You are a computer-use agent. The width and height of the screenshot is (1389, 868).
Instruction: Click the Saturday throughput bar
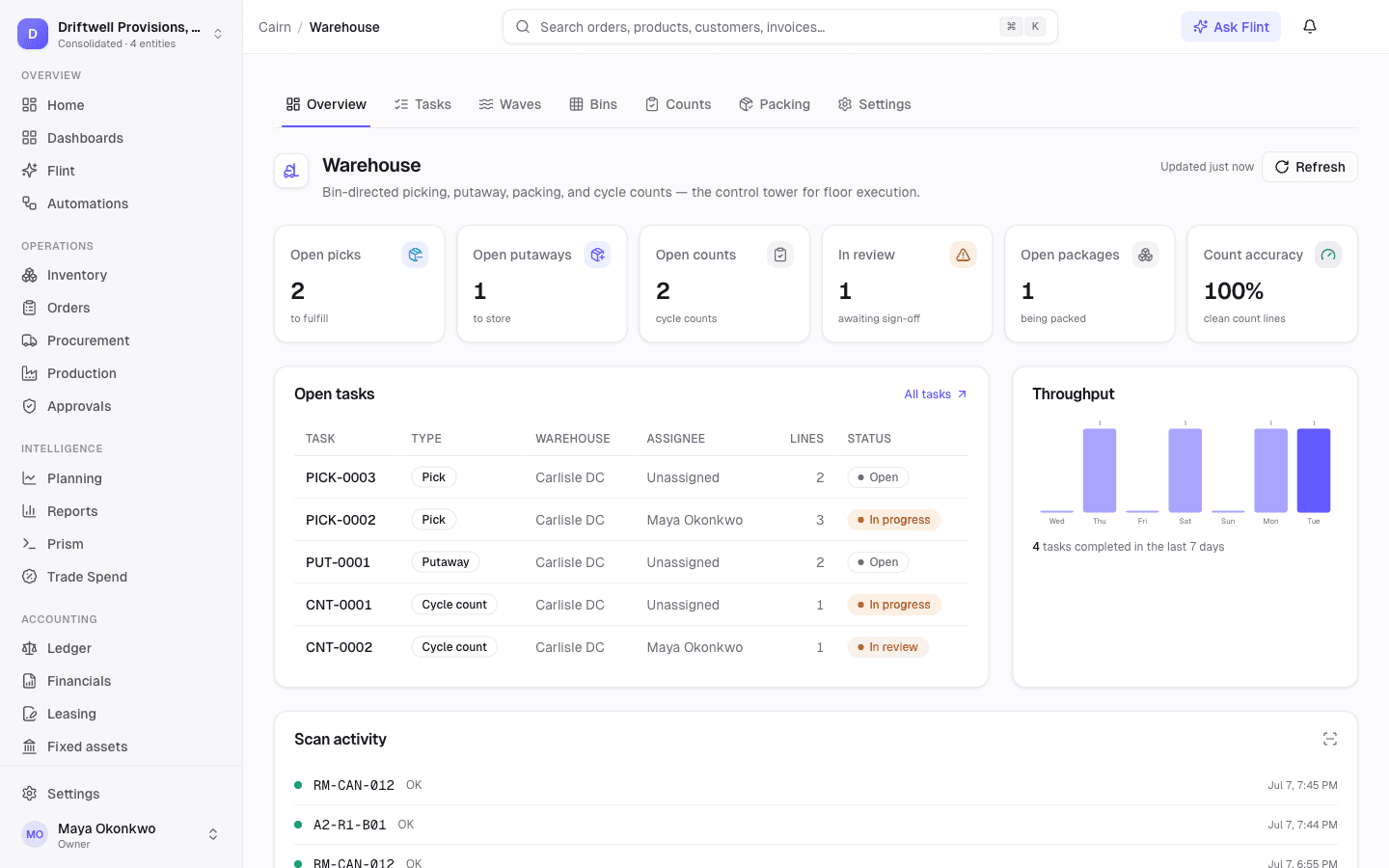1185,470
